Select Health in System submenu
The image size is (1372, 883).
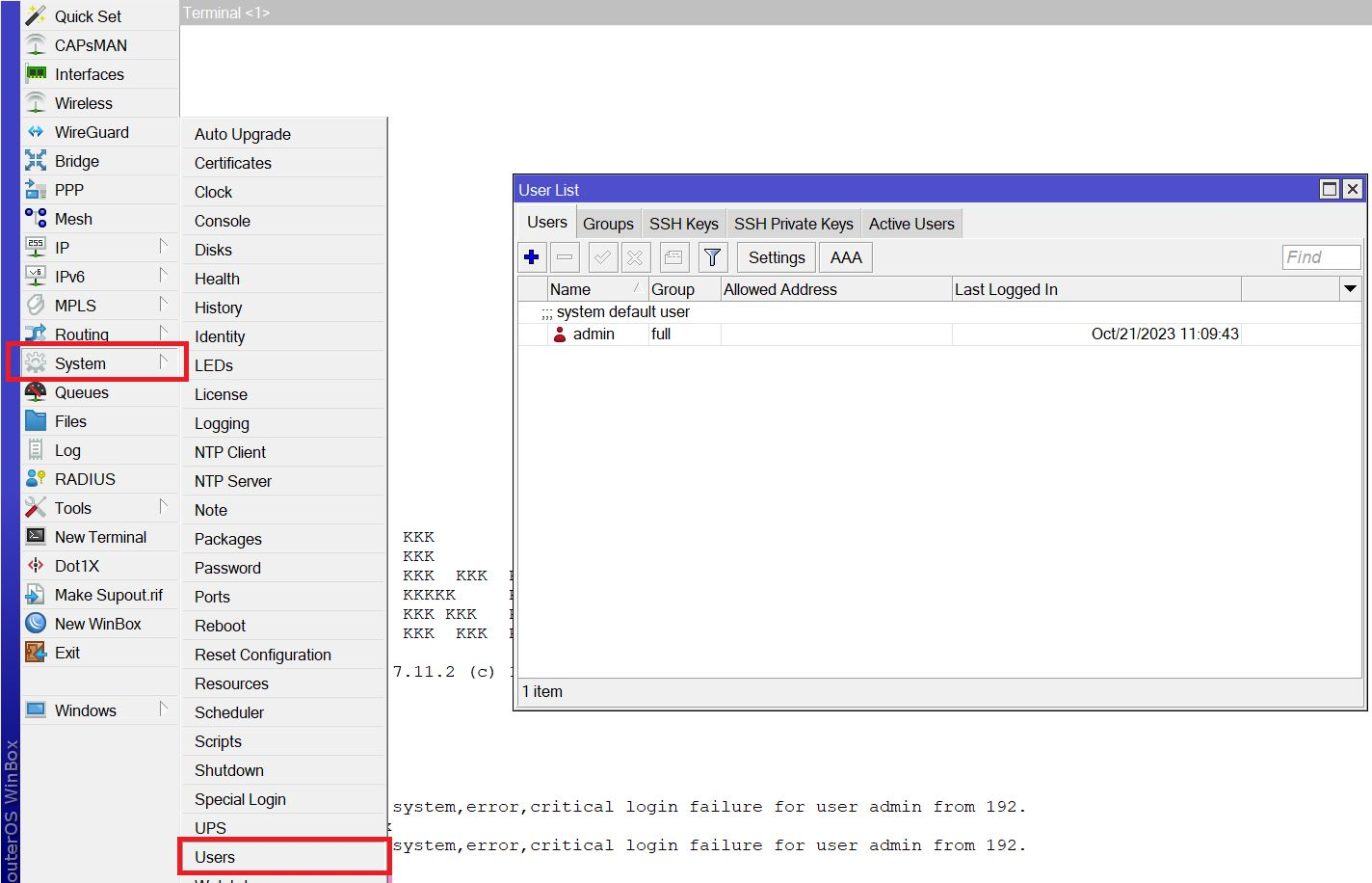(x=284, y=279)
